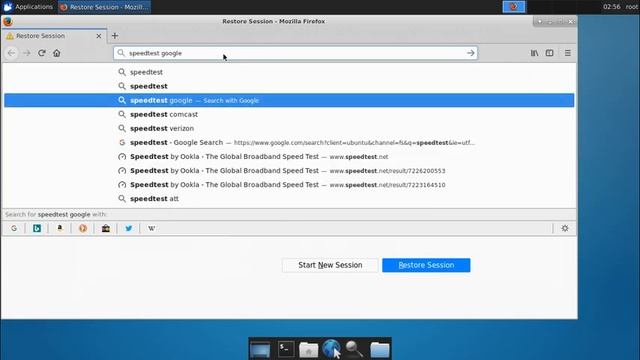Image resolution: width=640 pixels, height=360 pixels.
Task: Open the Firefox hamburger menu
Action: click(568, 53)
